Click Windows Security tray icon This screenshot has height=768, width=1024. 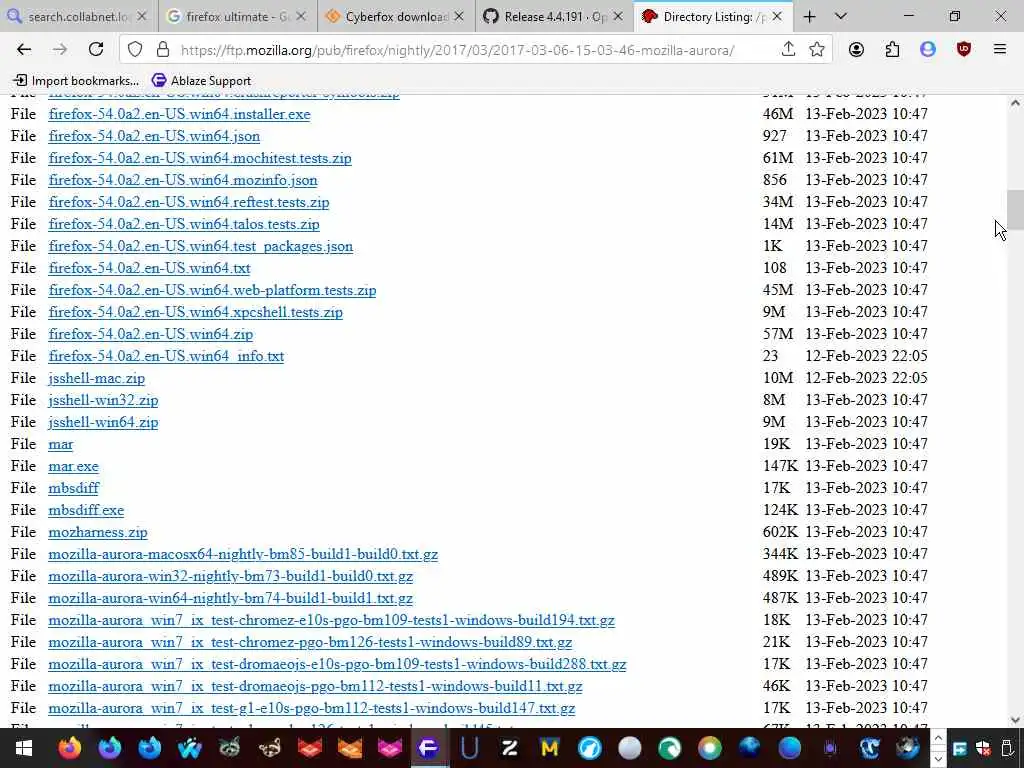click(983, 748)
